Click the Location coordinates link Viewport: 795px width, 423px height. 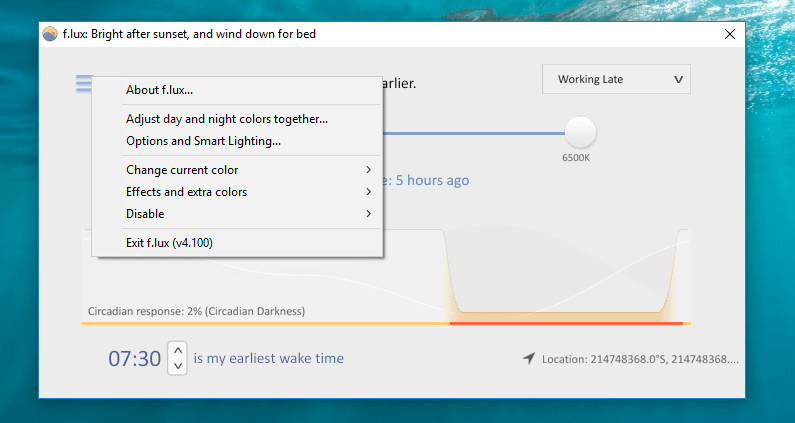click(640, 359)
